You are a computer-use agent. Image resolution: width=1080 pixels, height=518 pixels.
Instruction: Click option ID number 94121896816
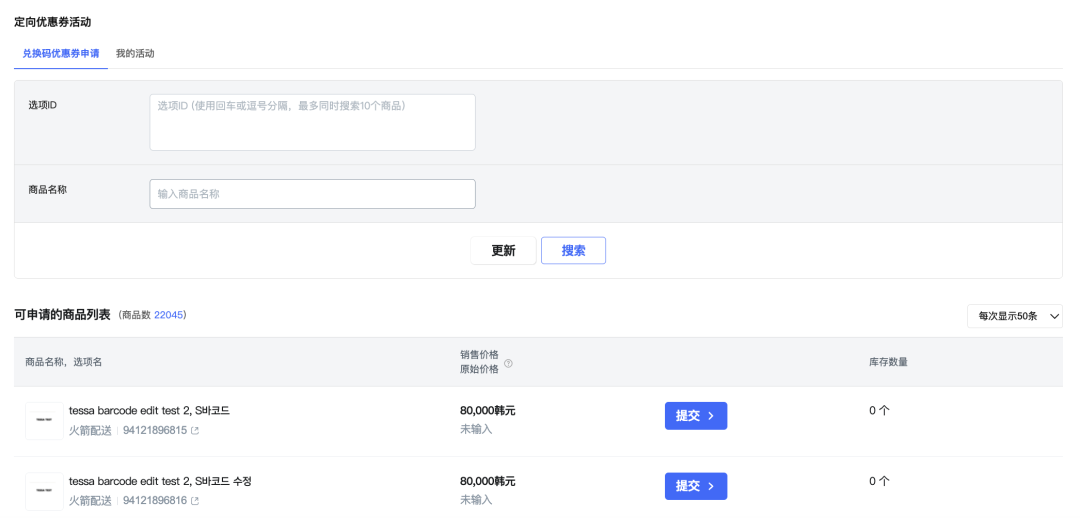tap(154, 501)
